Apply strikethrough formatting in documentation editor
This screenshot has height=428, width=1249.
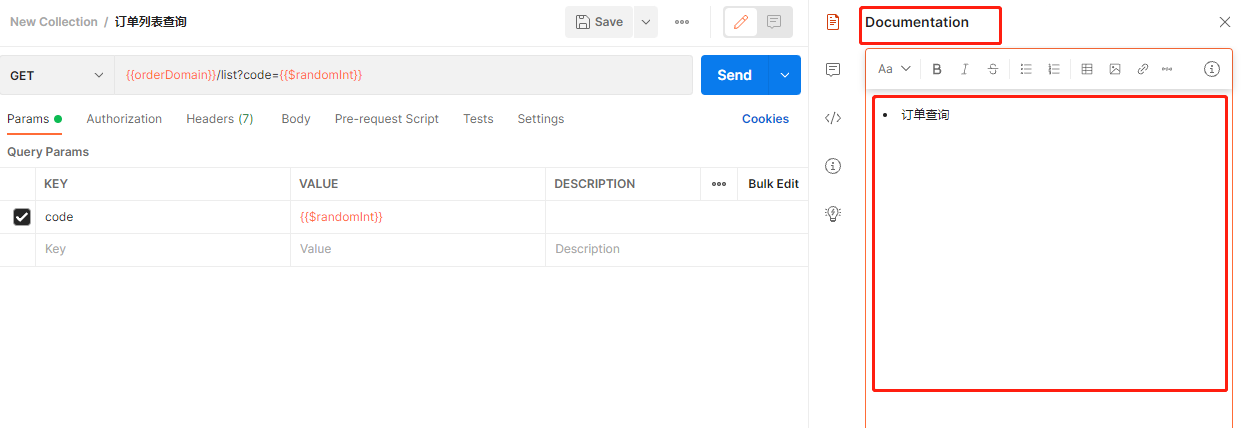[x=993, y=69]
